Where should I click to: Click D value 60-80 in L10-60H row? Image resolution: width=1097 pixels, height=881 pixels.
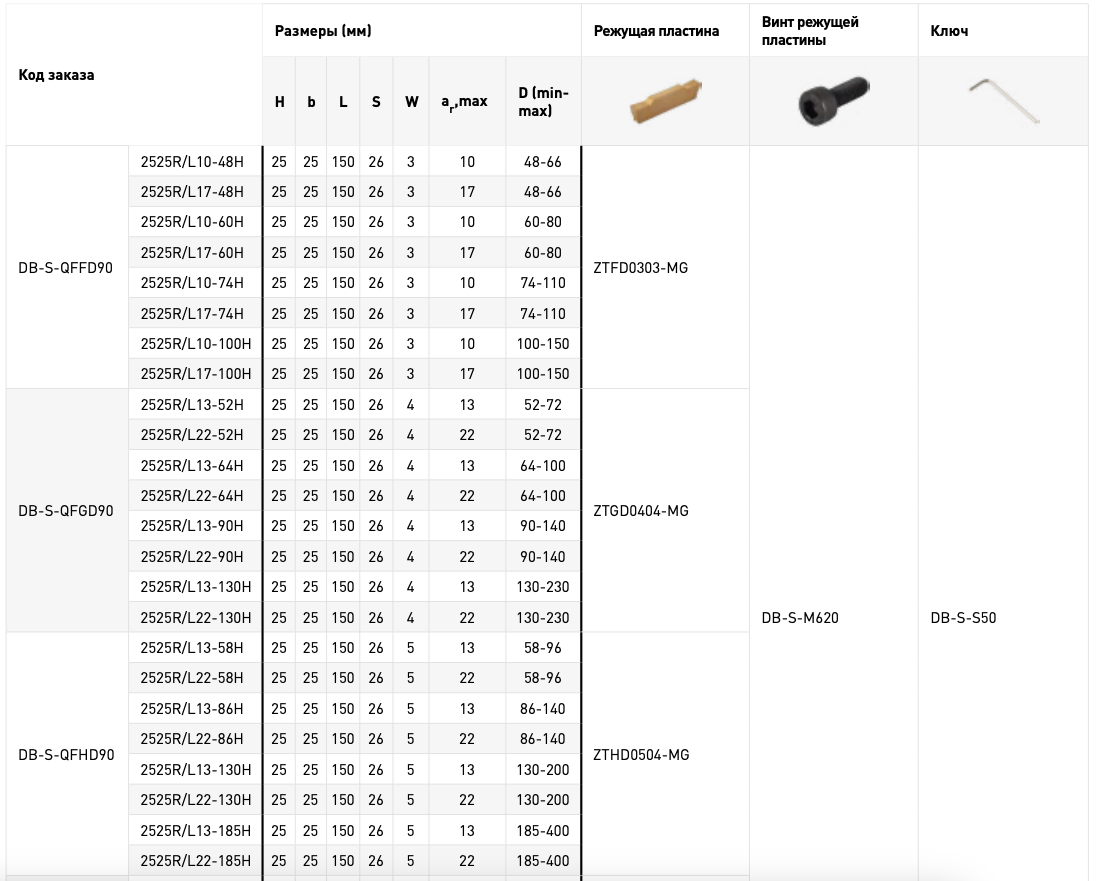[x=543, y=222]
